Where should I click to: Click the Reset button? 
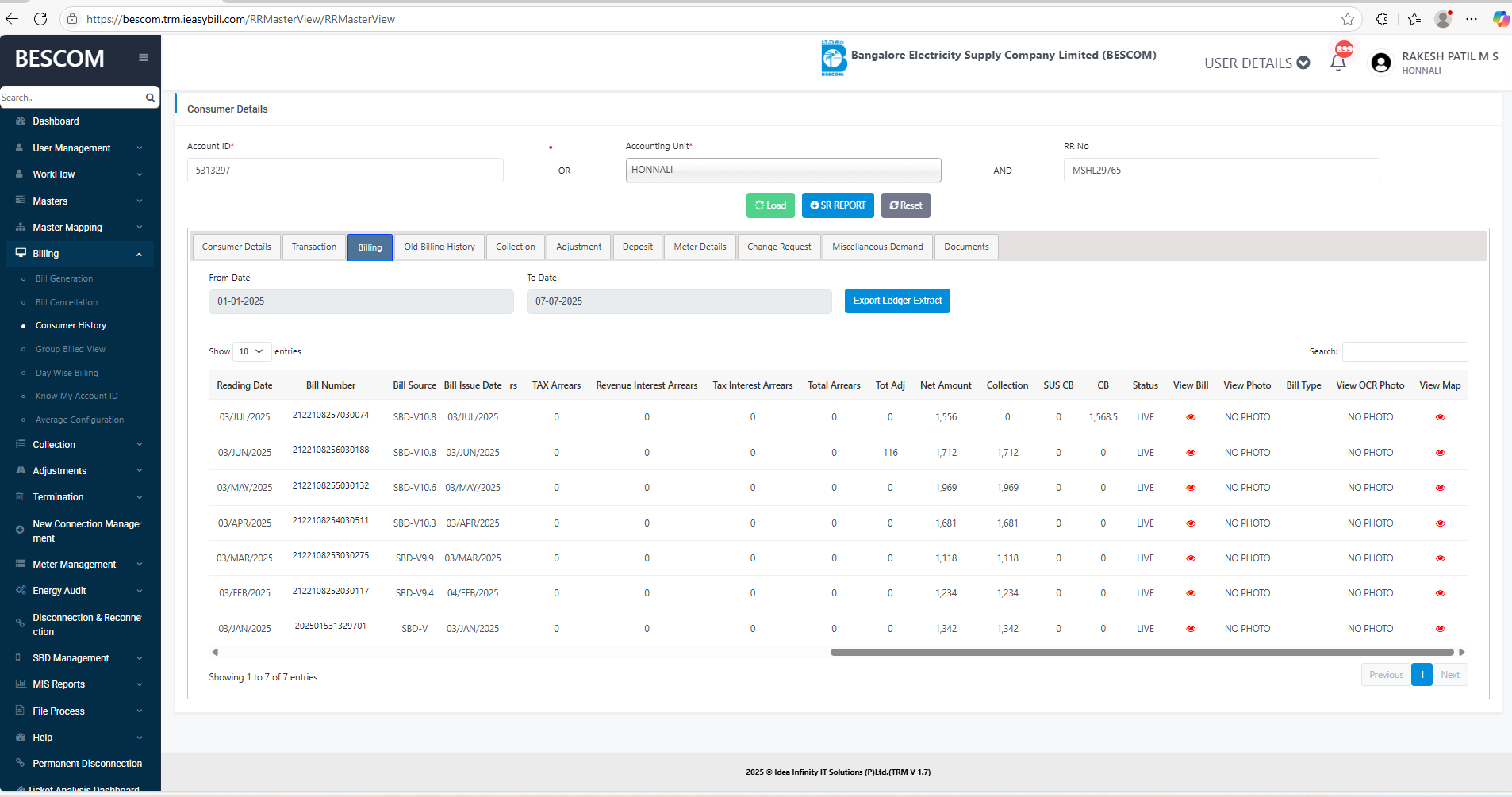906,205
